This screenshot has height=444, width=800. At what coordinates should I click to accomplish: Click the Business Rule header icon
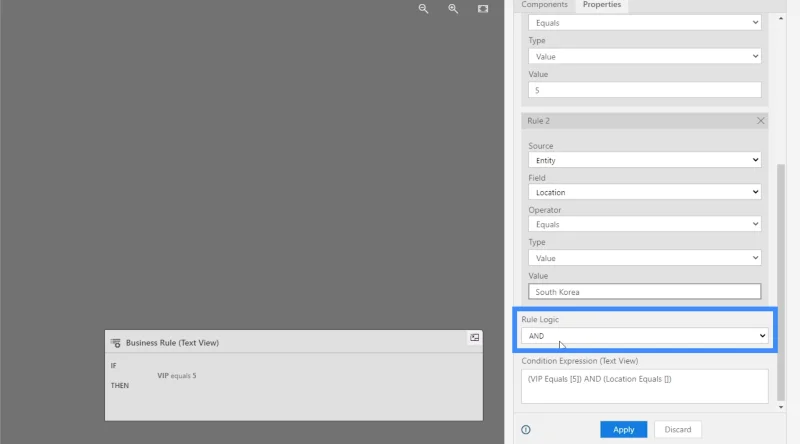point(116,343)
